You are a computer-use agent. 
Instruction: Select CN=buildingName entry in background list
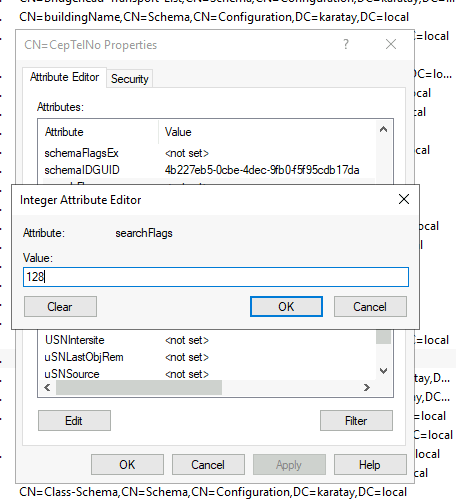[214, 17]
